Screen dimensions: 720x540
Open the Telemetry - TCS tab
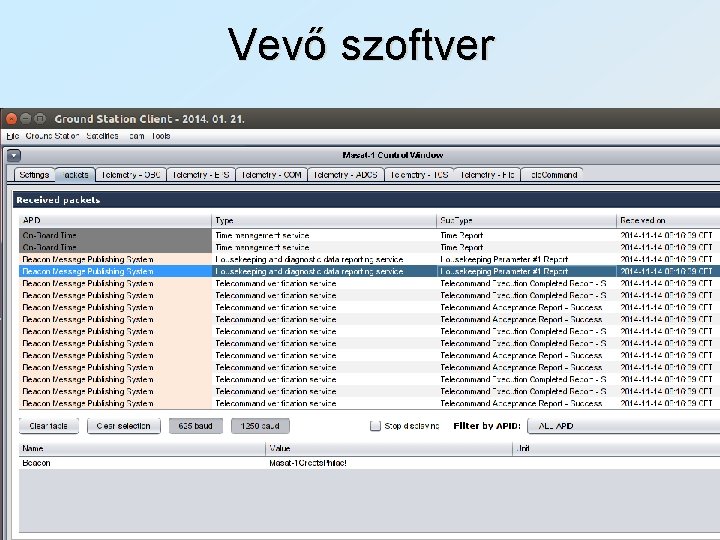[419, 175]
